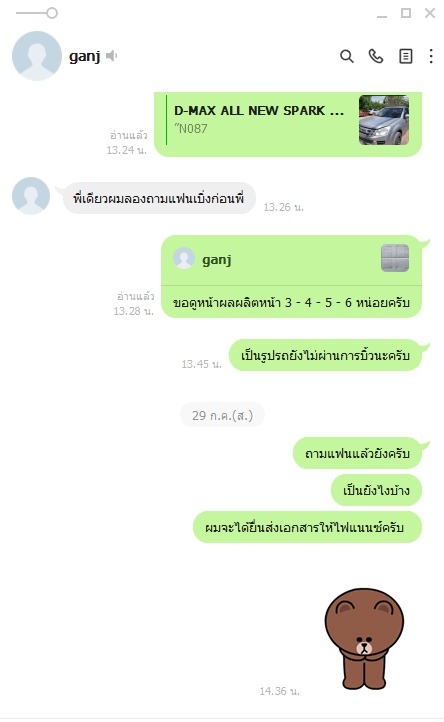Adjust the window transparency slider handle
The height and width of the screenshot is (722, 444).
[52, 13]
